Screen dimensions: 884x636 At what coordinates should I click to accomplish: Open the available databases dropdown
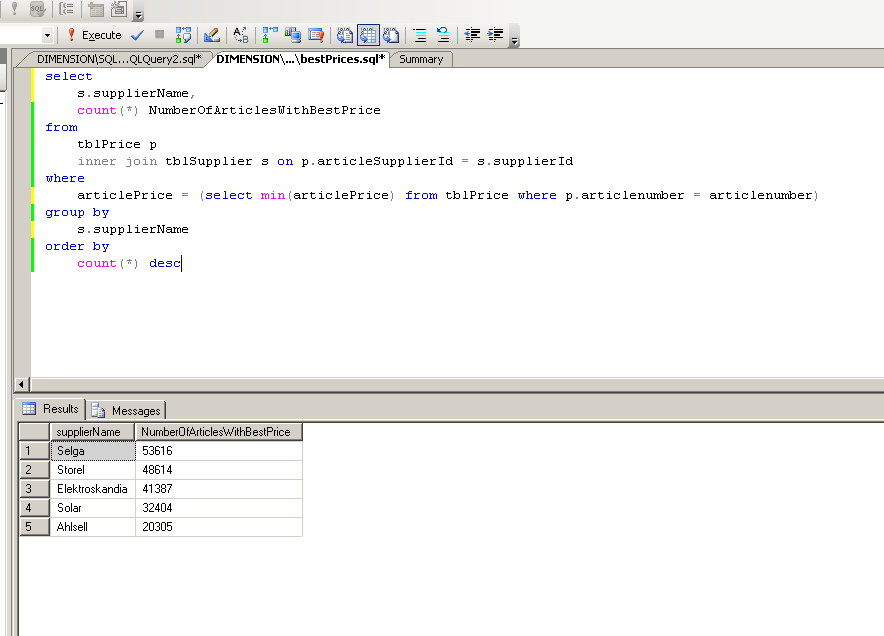point(47,35)
